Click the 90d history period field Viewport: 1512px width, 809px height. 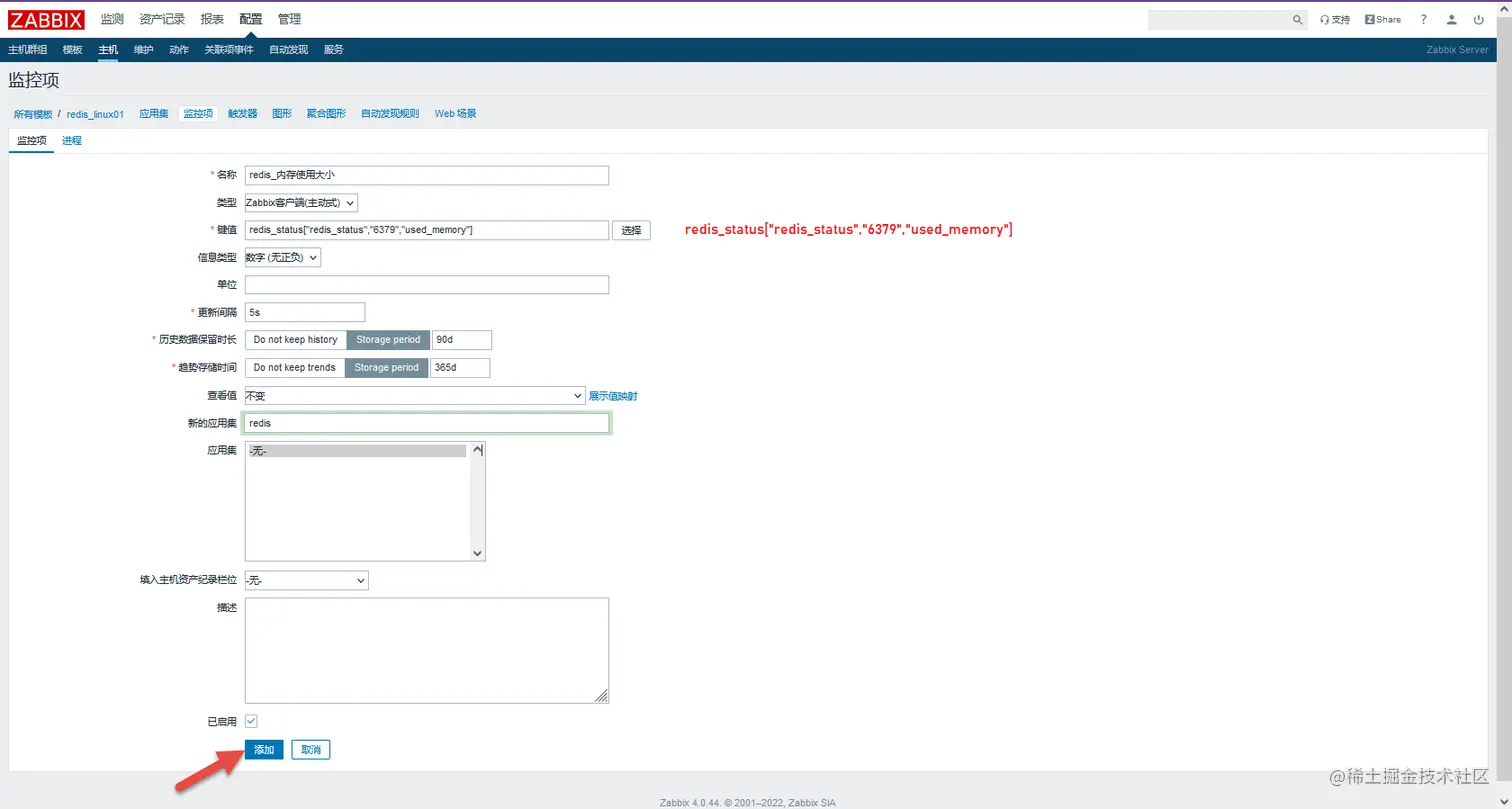(x=462, y=340)
